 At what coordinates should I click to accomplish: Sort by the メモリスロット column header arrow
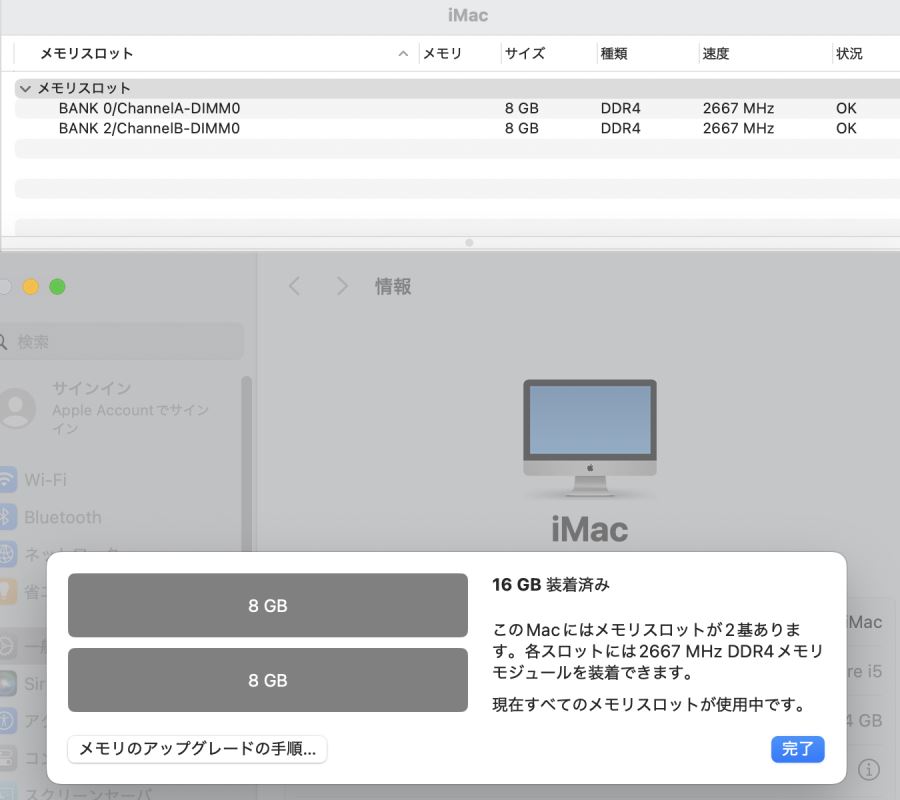click(x=403, y=53)
